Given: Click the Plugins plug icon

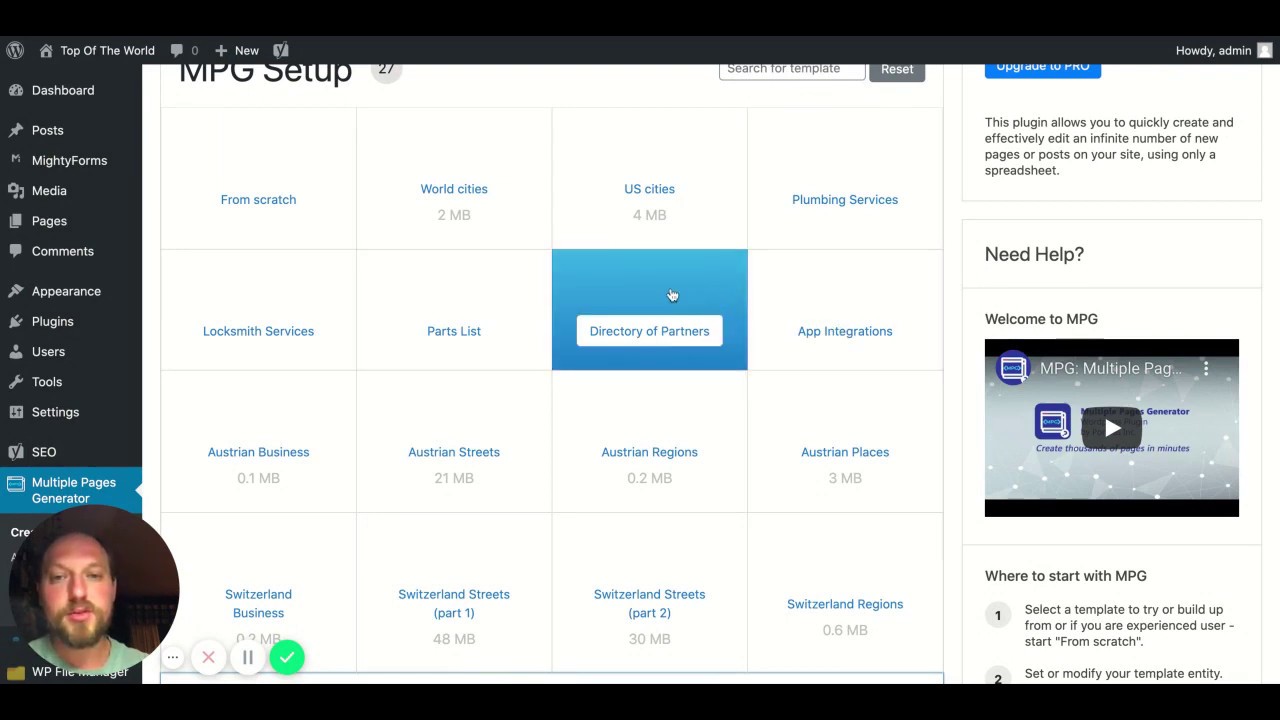Looking at the screenshot, I should coord(16,321).
